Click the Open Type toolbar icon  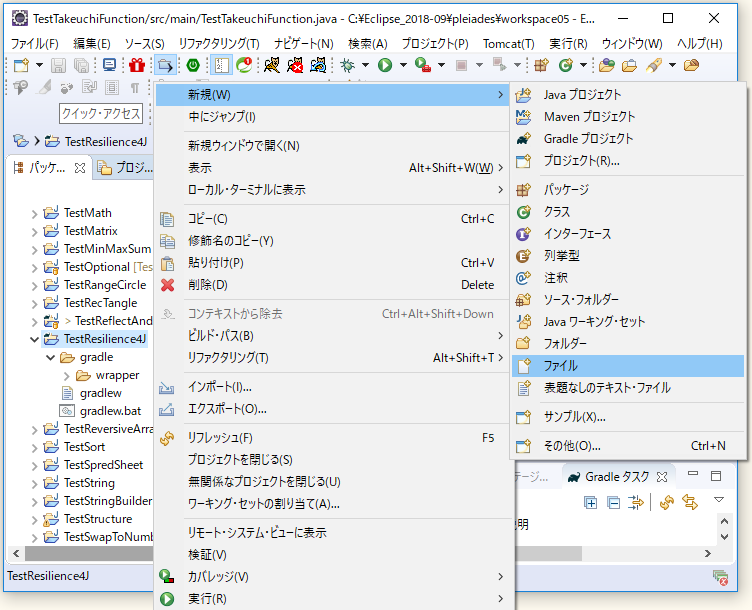coord(606,65)
